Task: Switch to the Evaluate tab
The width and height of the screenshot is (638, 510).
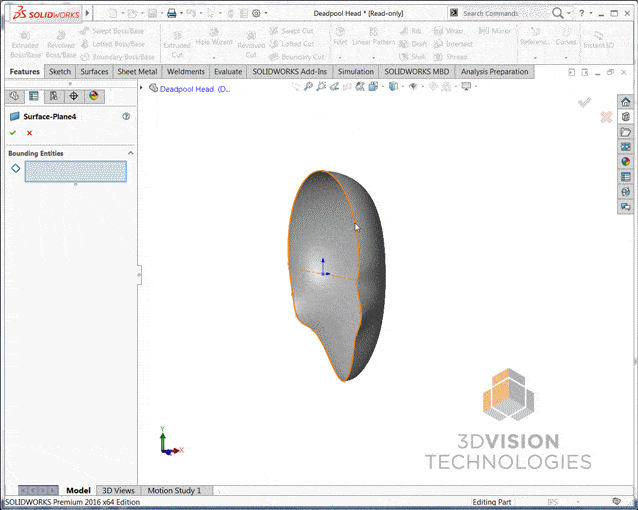Action: pyautogui.click(x=228, y=72)
